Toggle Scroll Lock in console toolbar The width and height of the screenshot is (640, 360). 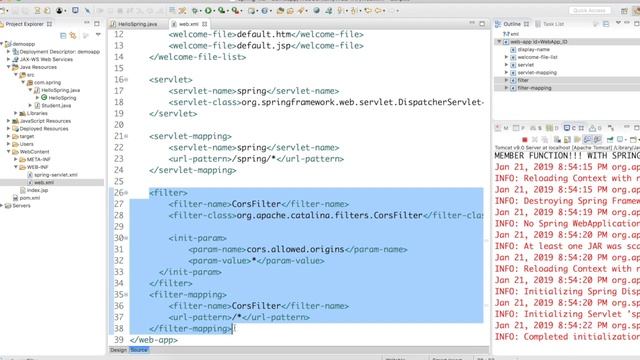(567, 140)
